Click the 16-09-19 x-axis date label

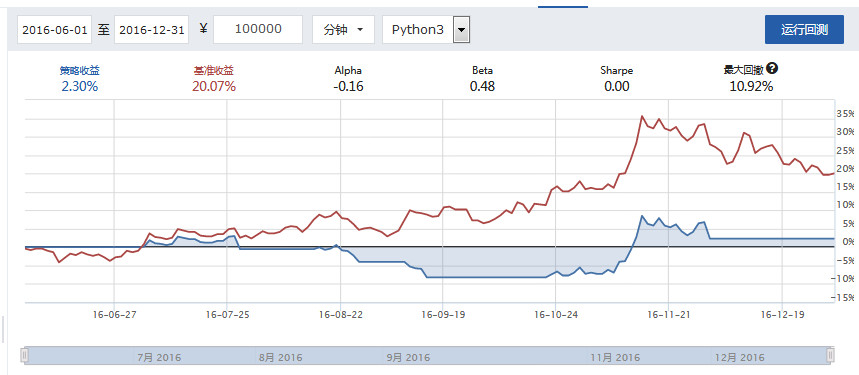(443, 315)
